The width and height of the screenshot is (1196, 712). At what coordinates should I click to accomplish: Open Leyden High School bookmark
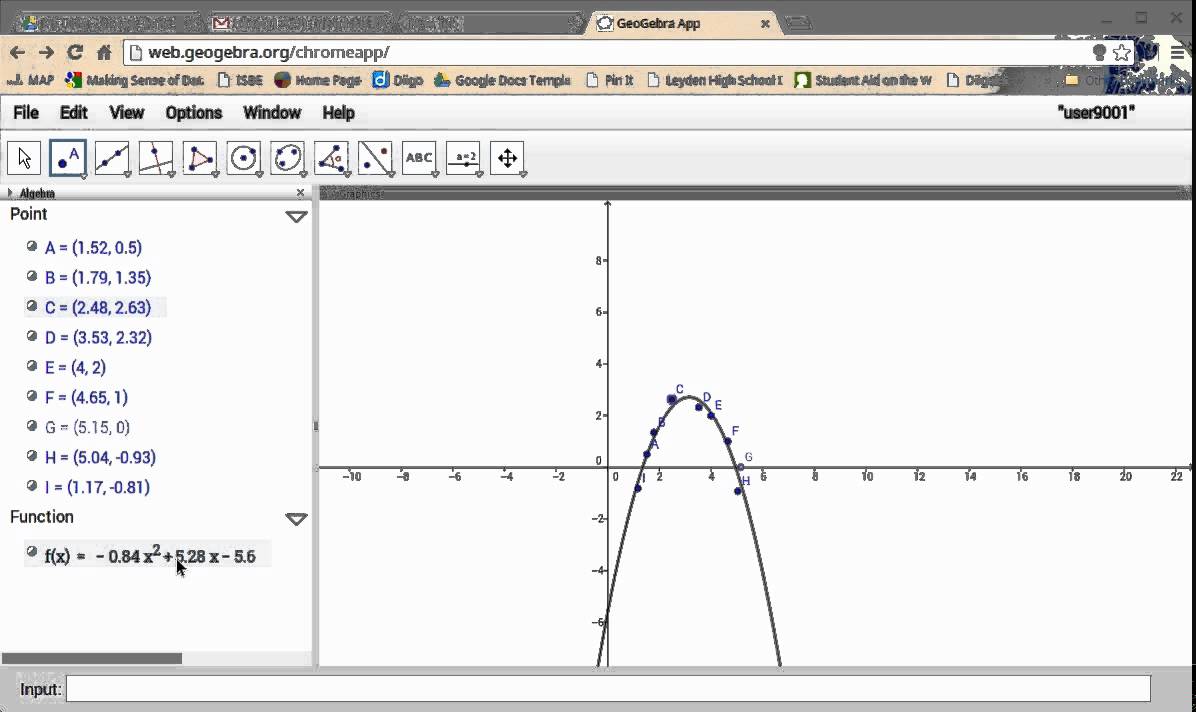pos(715,80)
